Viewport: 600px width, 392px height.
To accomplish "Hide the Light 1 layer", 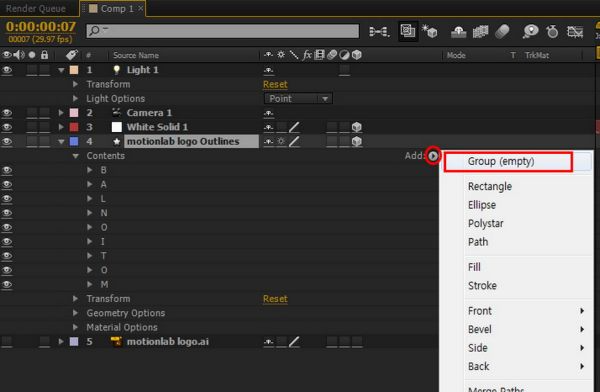I will 7,70.
